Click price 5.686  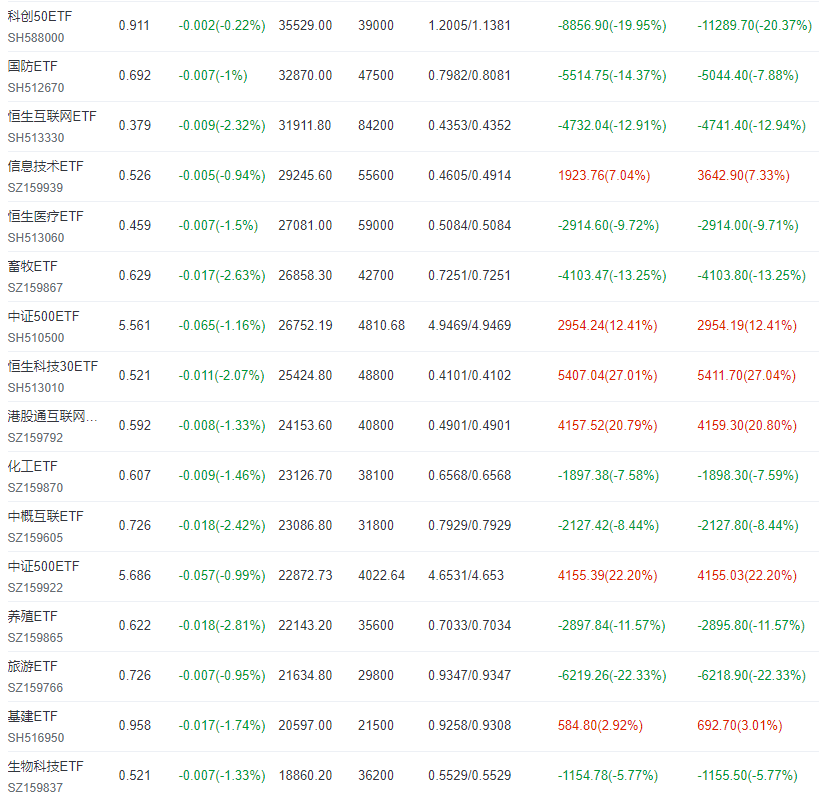134,576
